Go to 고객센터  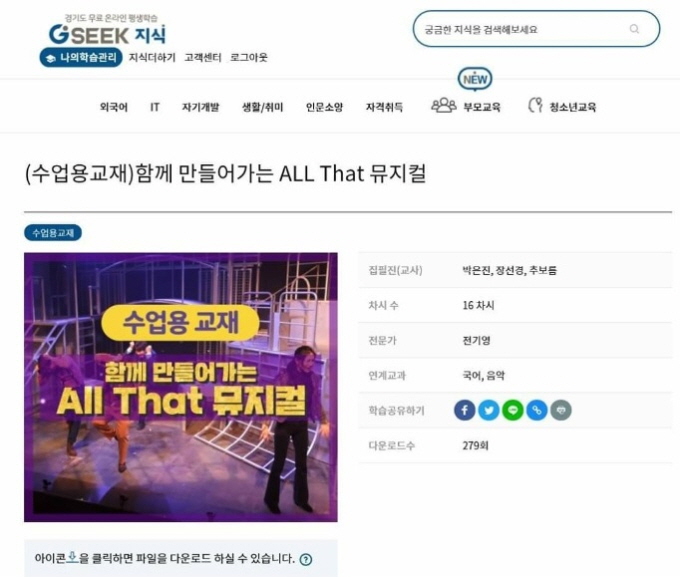[203, 57]
